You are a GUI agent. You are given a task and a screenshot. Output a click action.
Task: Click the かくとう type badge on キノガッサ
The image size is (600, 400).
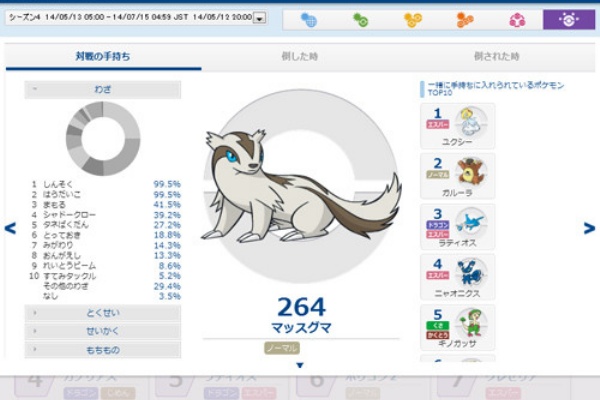[x=438, y=335]
